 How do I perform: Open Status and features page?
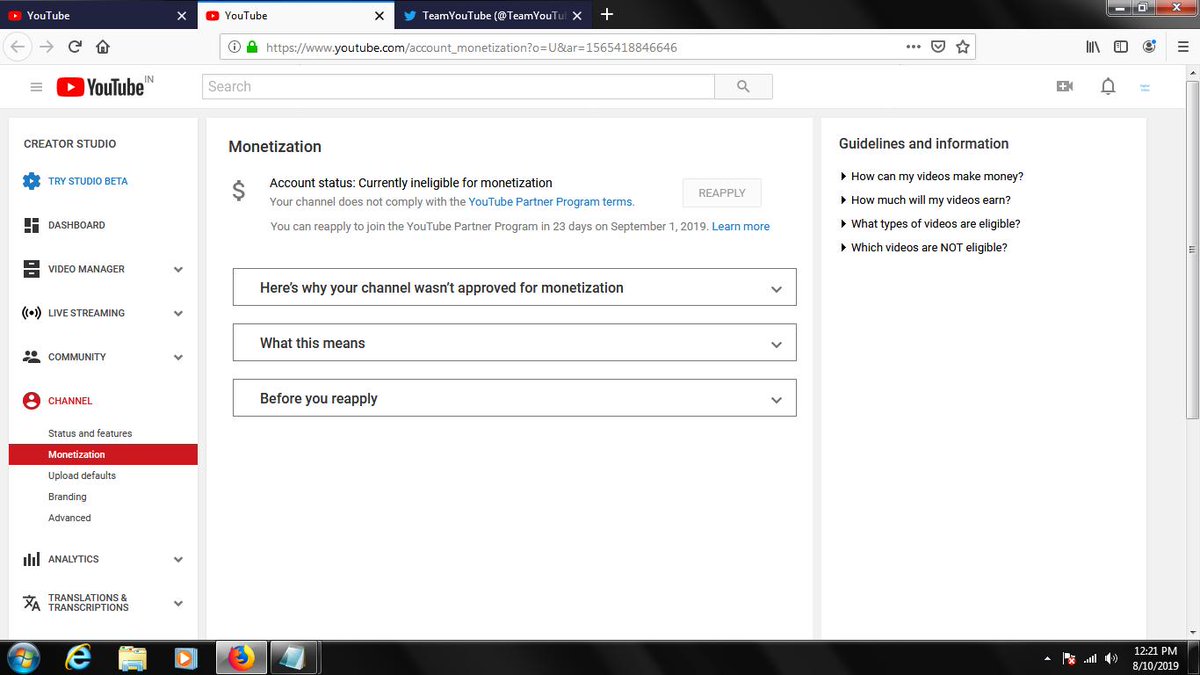coord(90,434)
